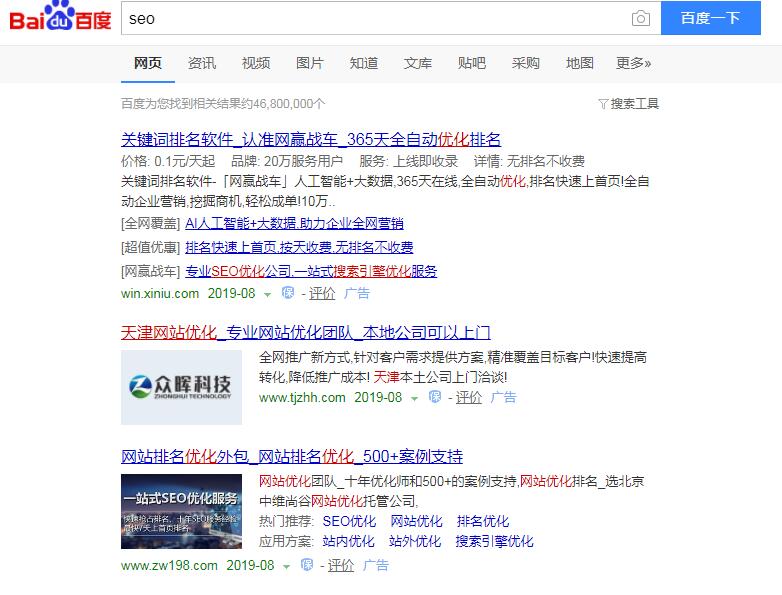Select text 品牌: 20万服务用户
The height and width of the screenshot is (595, 782).
click(287, 161)
